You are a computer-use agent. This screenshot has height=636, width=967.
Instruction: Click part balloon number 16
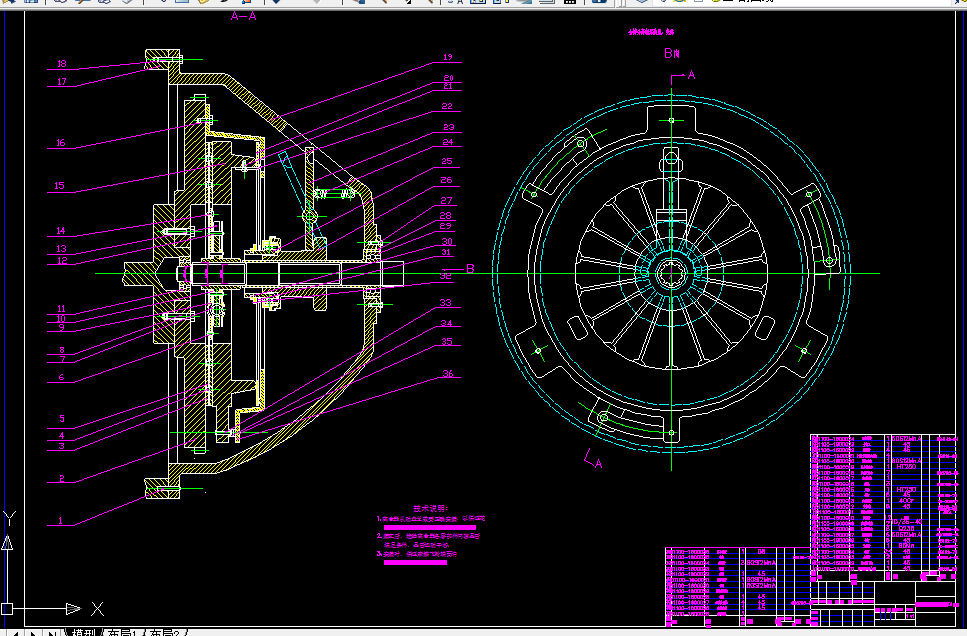(60, 142)
